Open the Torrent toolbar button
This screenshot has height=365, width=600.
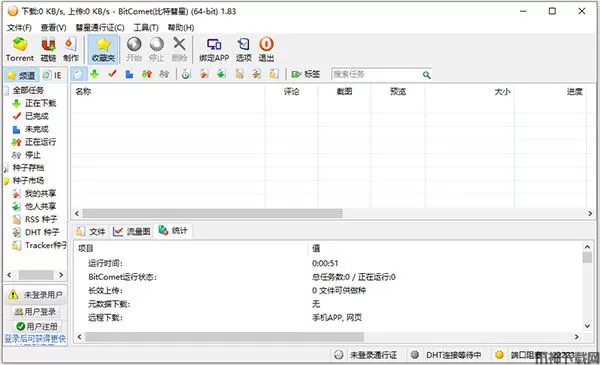click(x=20, y=49)
